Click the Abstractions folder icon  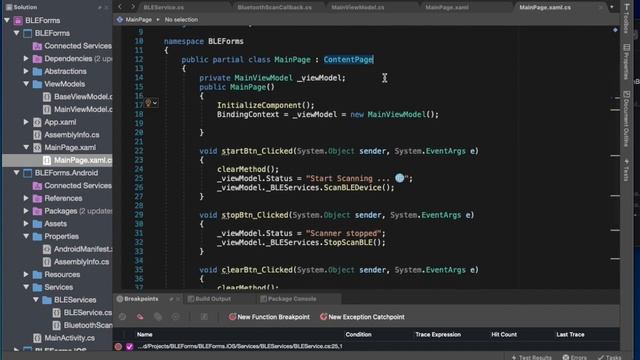point(37,71)
